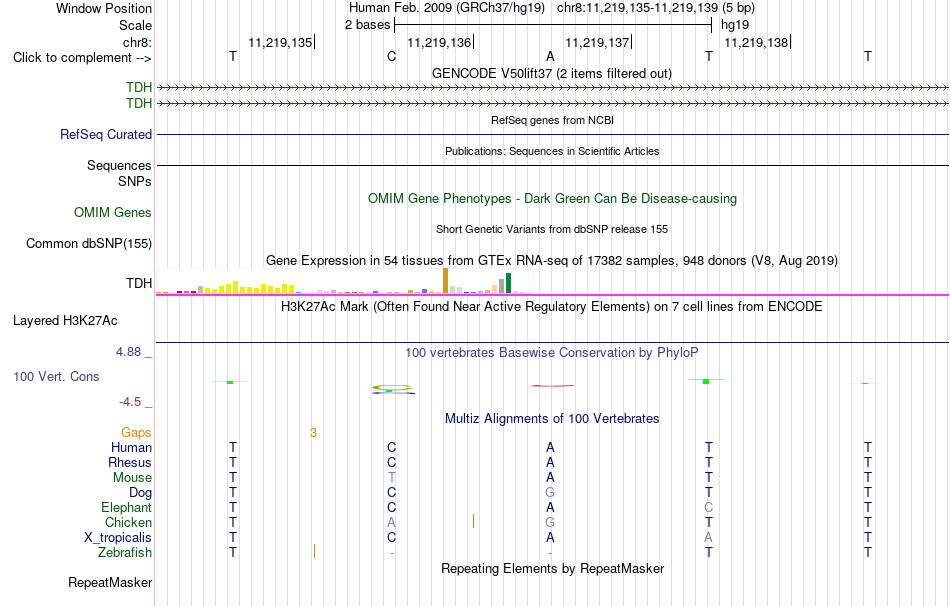
Task: Click the -4.5 PhyloP scale minimum value
Action: (130, 402)
